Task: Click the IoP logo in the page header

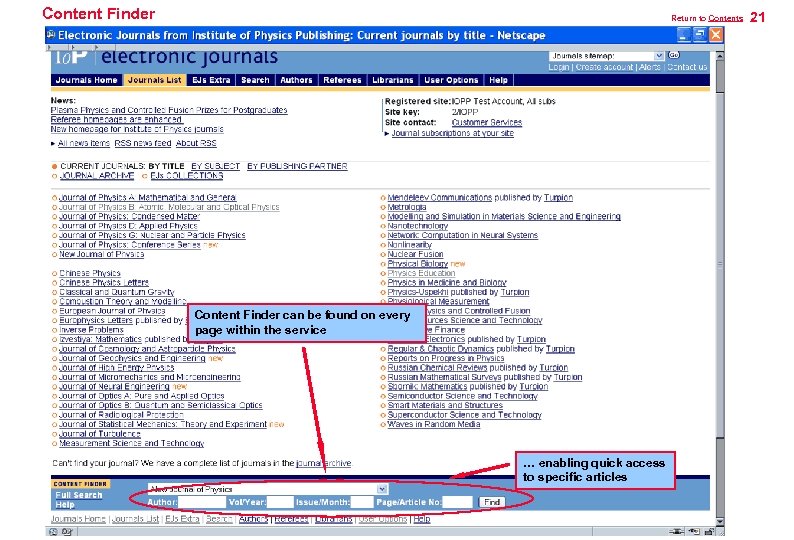Action: coord(71,56)
